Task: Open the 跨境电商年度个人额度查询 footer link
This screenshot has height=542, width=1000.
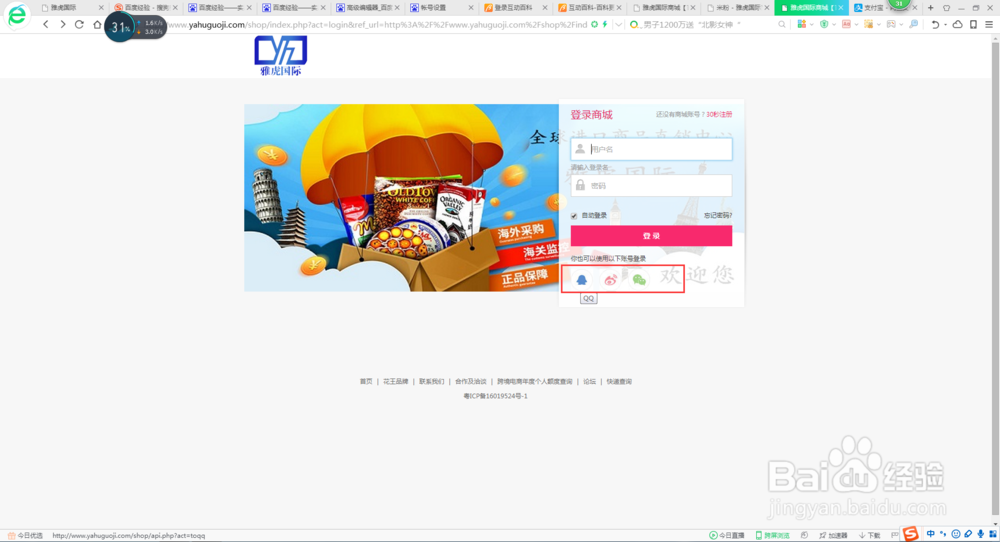Action: pos(534,381)
